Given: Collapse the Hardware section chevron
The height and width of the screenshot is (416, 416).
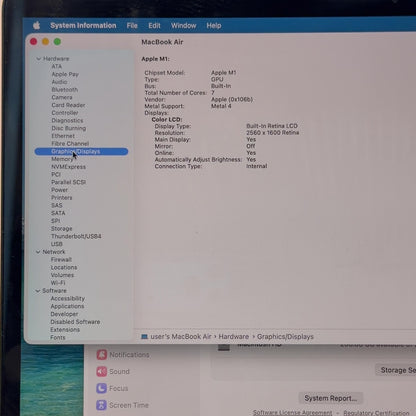Looking at the screenshot, I should point(38,59).
